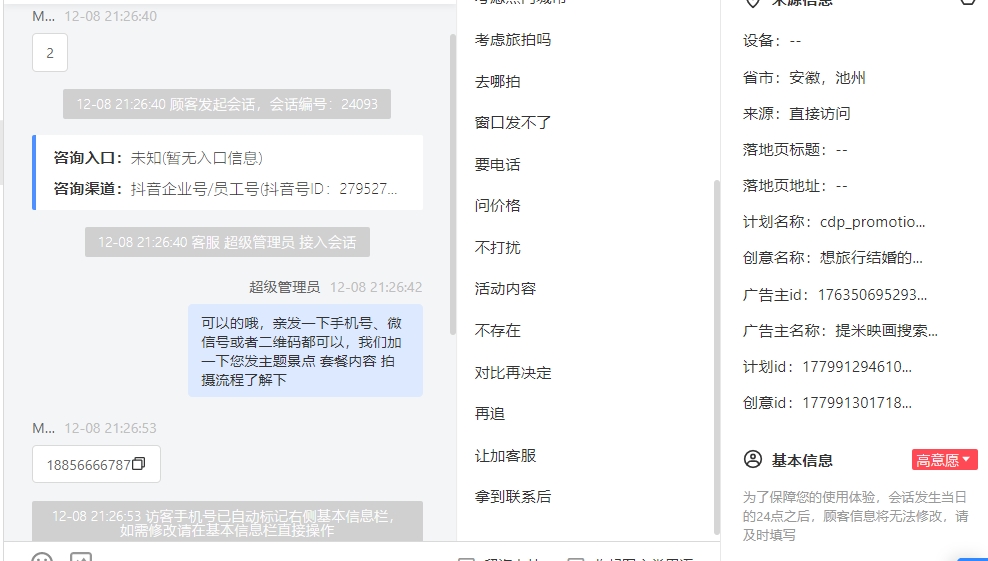988x561 pixels.
Task: Click 省市：安徽，池州 entry
Action: [804, 78]
